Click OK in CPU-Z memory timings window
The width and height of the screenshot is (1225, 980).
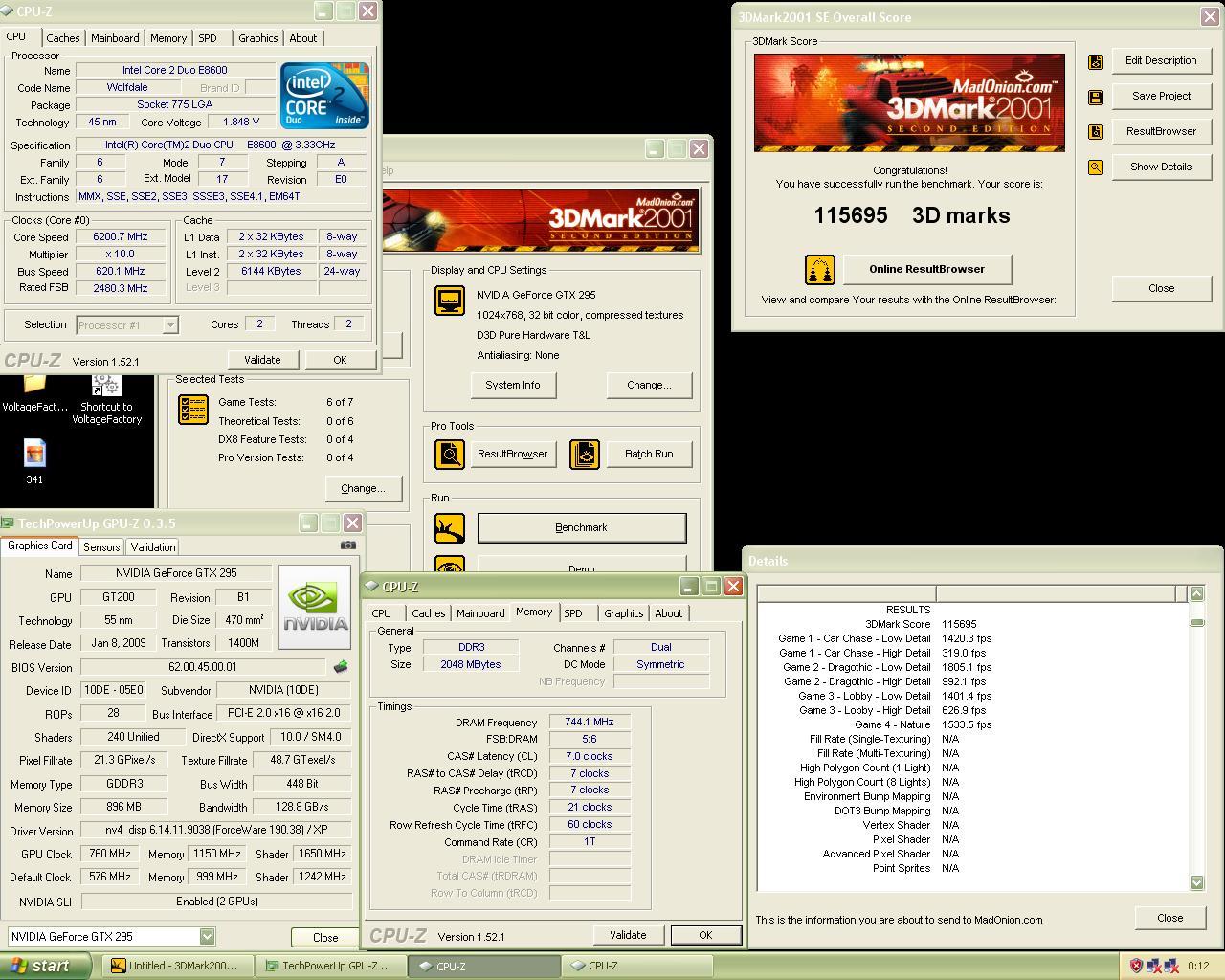pos(705,935)
